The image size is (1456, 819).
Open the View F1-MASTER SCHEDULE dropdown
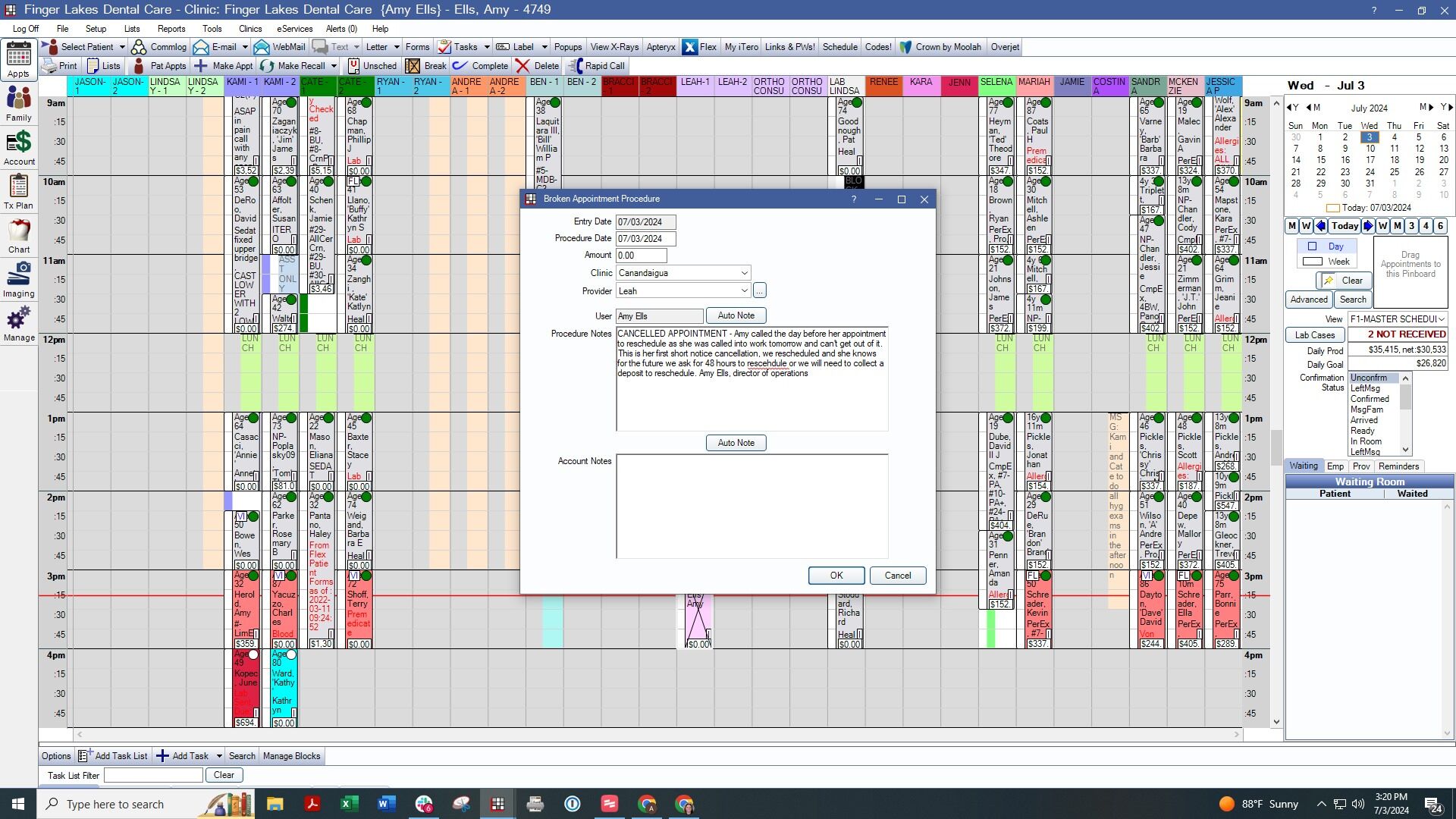(x=1441, y=319)
